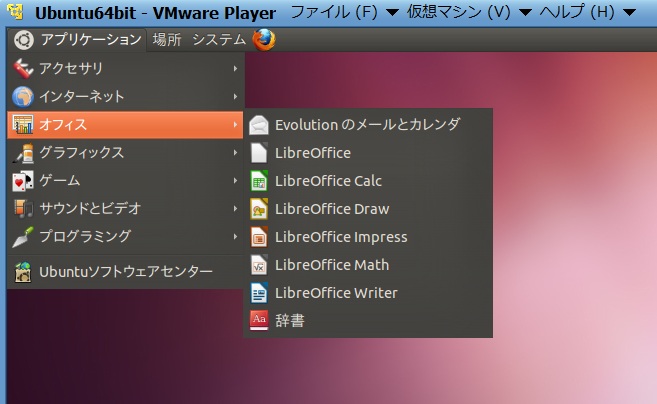Click the Ubuntuソフトウェアセンター bag icon
Screen dimensions: 657x404
tap(23, 272)
